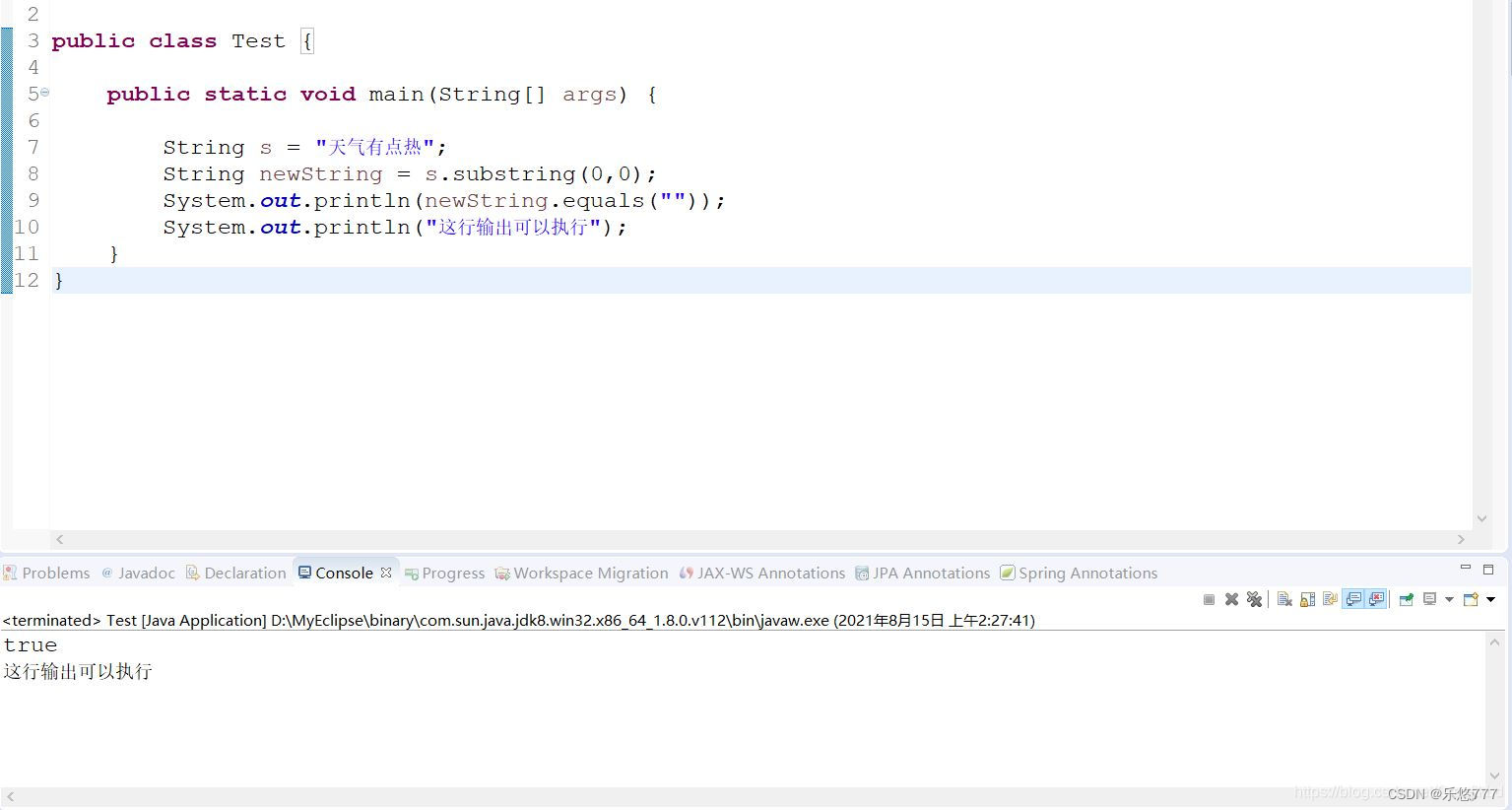Click the '<terminated> Test [Java Application]' status text
This screenshot has height=810, width=1512.
point(134,620)
